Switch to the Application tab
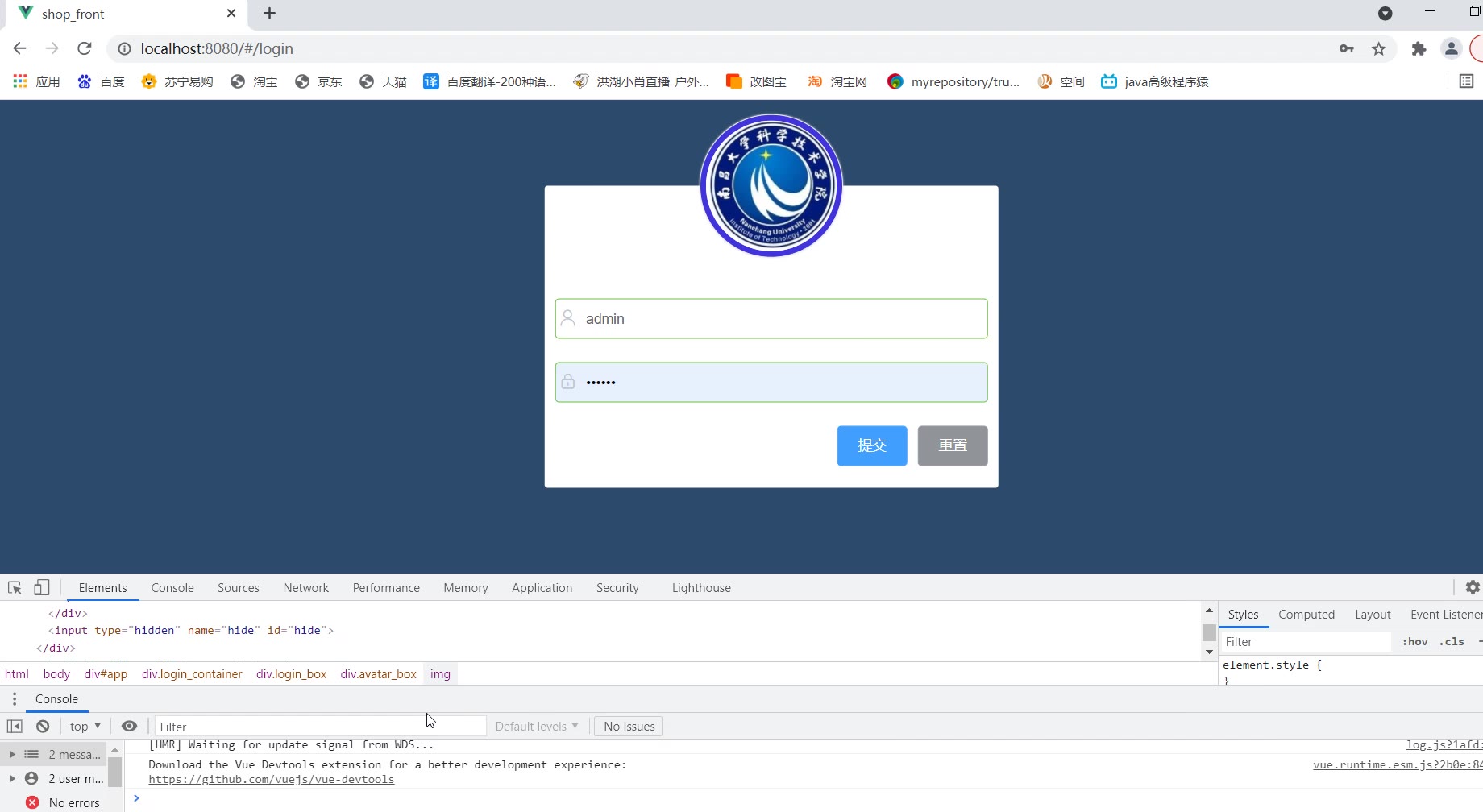The image size is (1483, 812). point(542,588)
